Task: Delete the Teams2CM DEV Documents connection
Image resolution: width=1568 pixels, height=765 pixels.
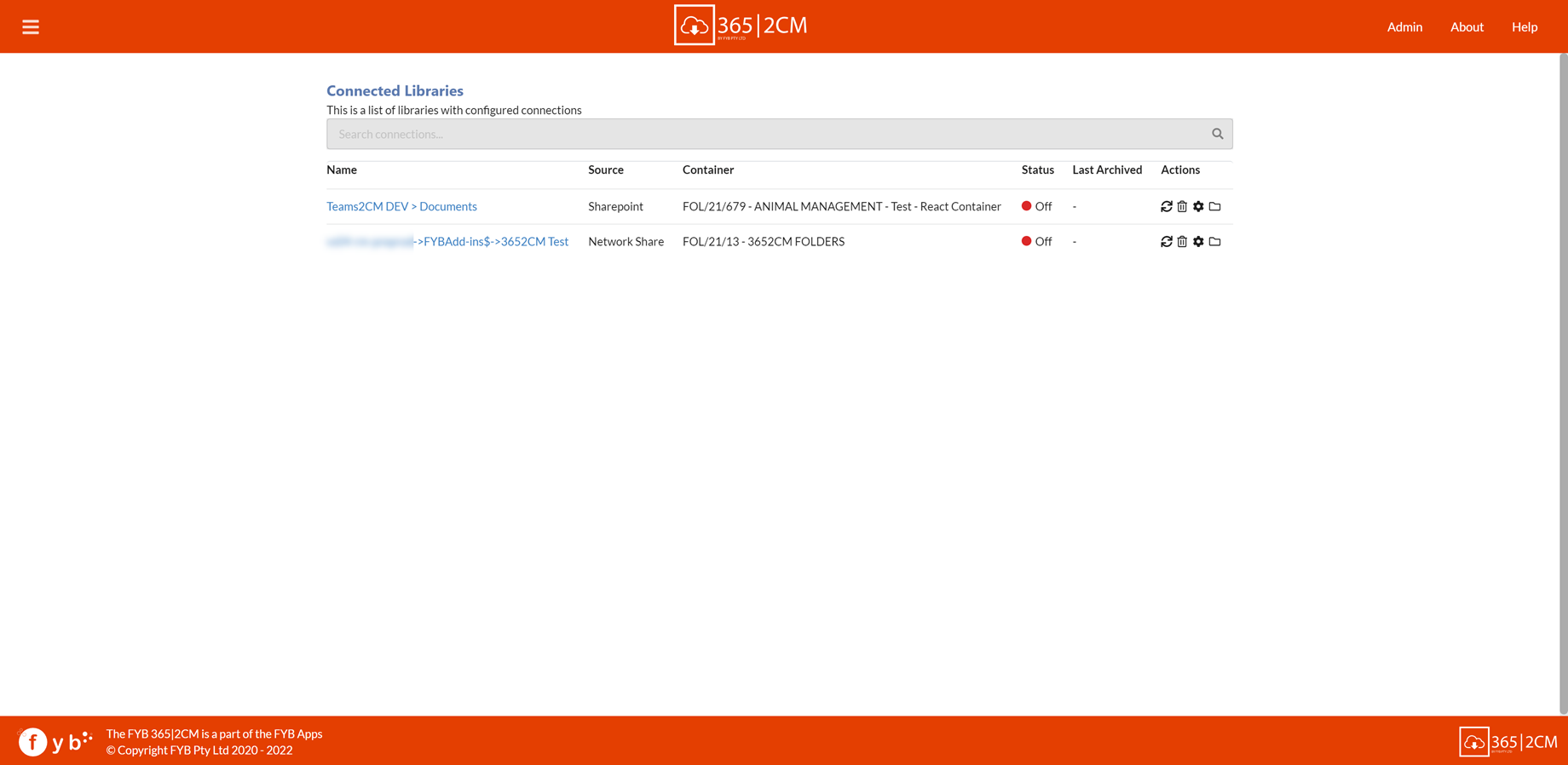Action: point(1182,206)
